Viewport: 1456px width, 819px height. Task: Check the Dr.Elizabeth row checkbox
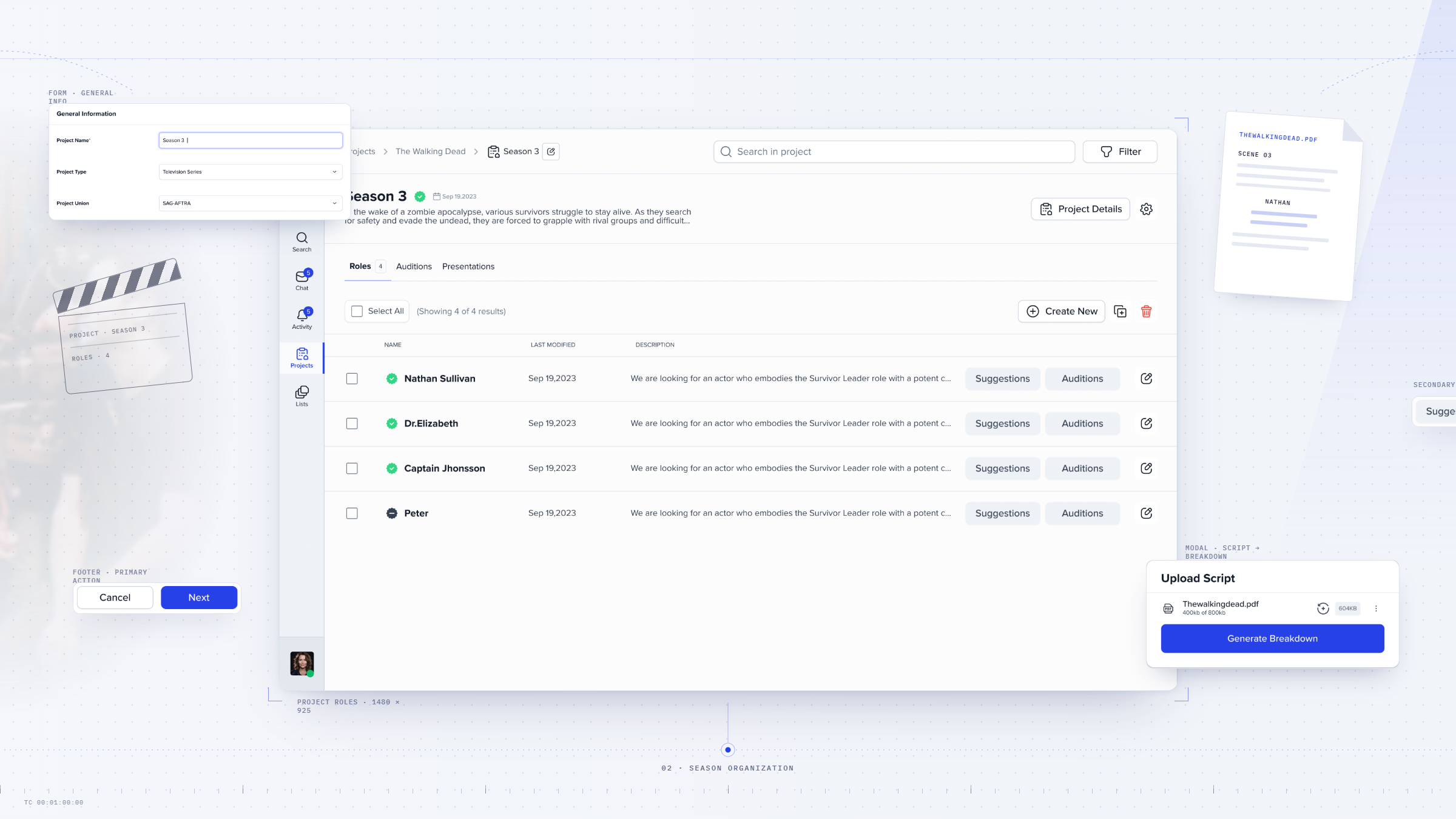click(352, 423)
